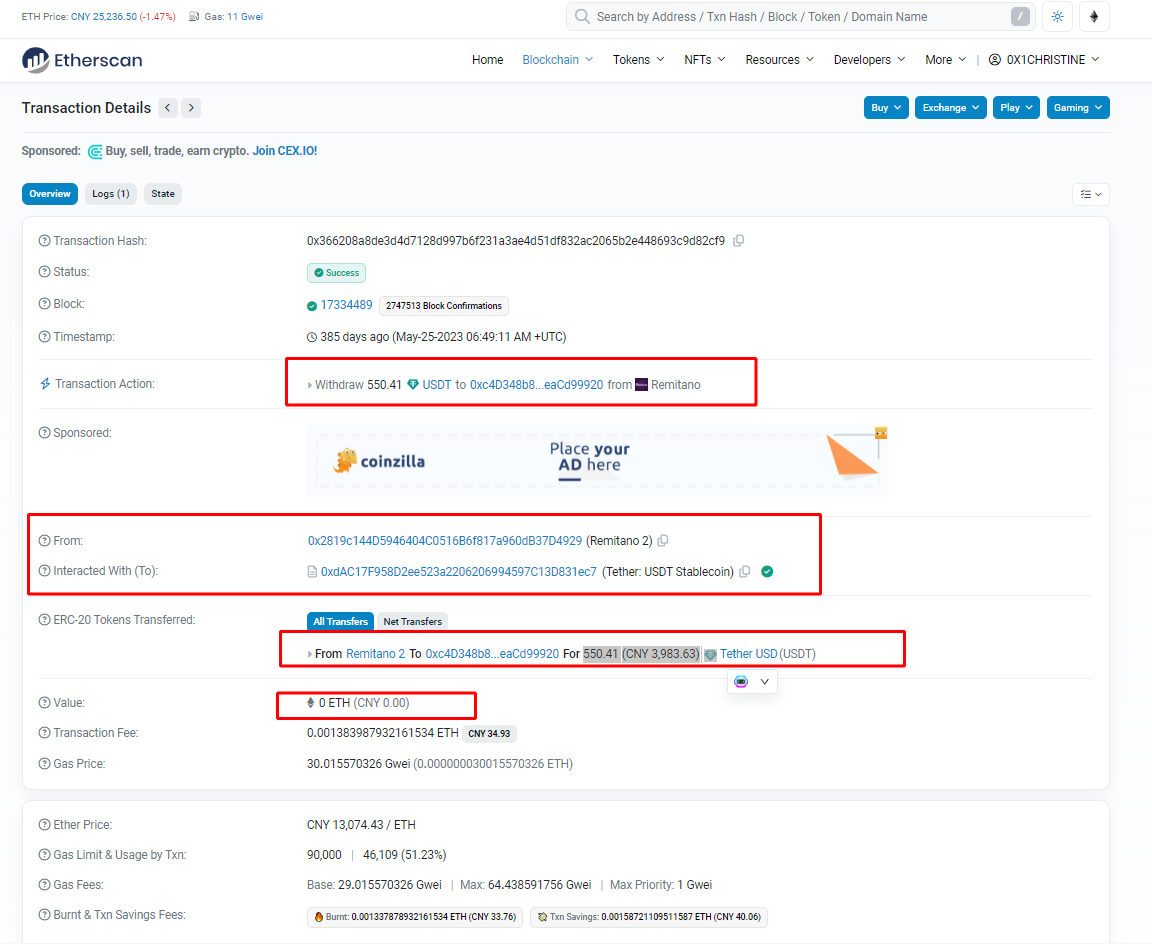Switch to Net Transfers view
This screenshot has width=1152, height=944.
pyautogui.click(x=412, y=622)
